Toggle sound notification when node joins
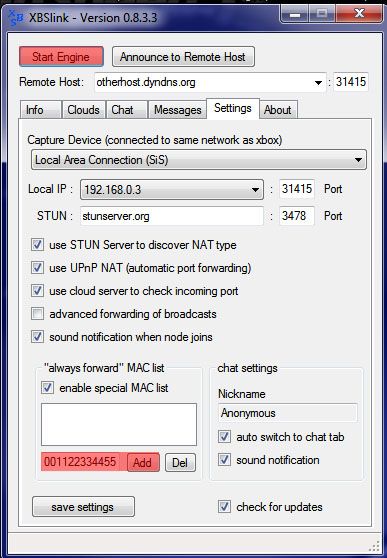The width and height of the screenshot is (387, 558). pos(37,337)
